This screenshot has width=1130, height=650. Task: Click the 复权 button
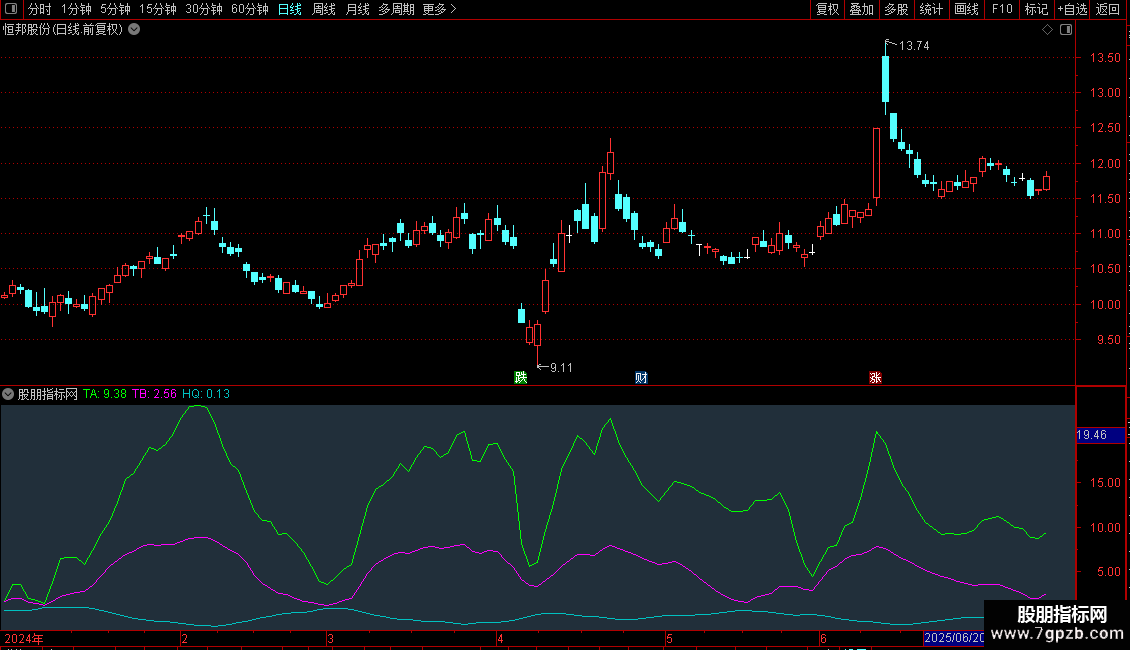[x=827, y=9]
